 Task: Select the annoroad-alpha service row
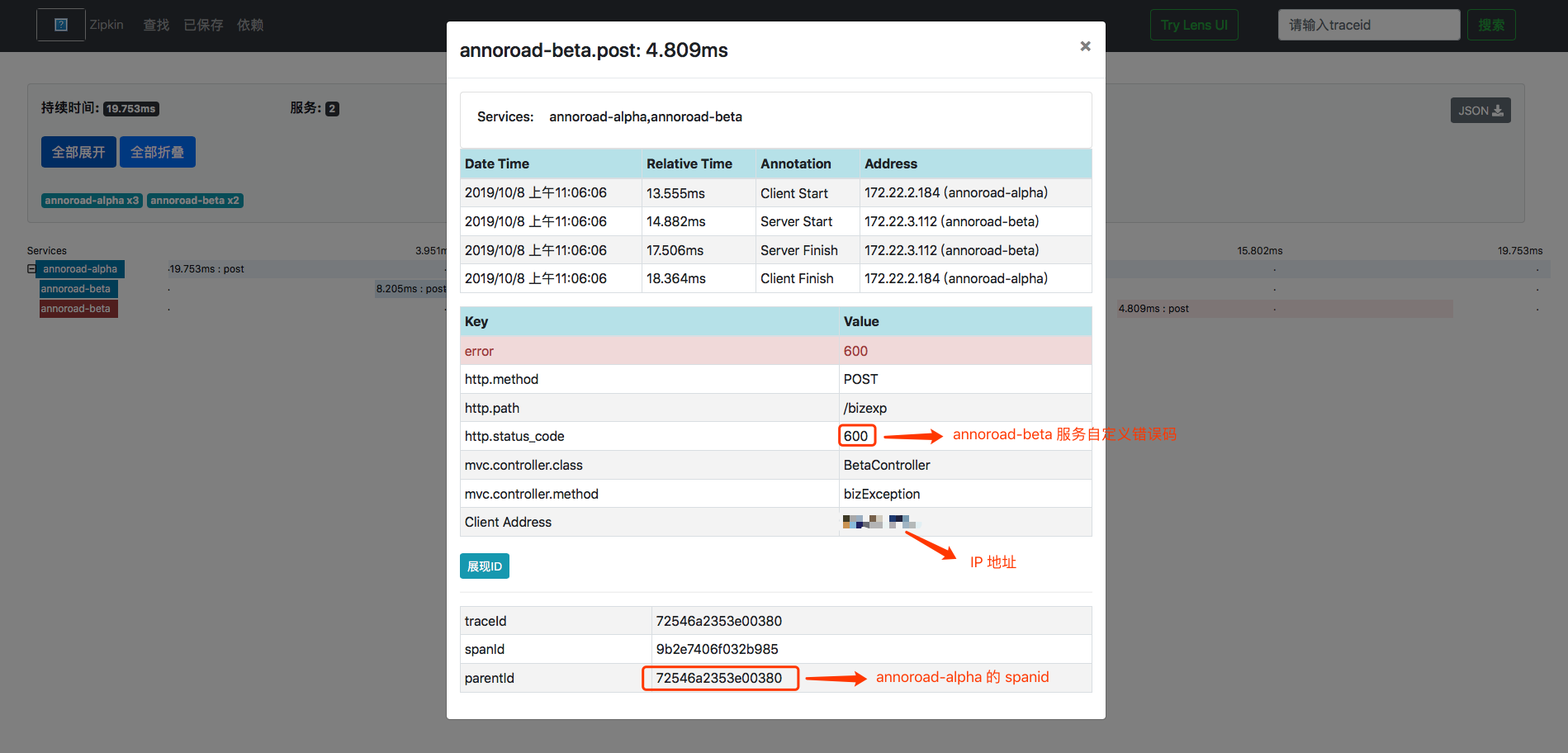[x=80, y=269]
